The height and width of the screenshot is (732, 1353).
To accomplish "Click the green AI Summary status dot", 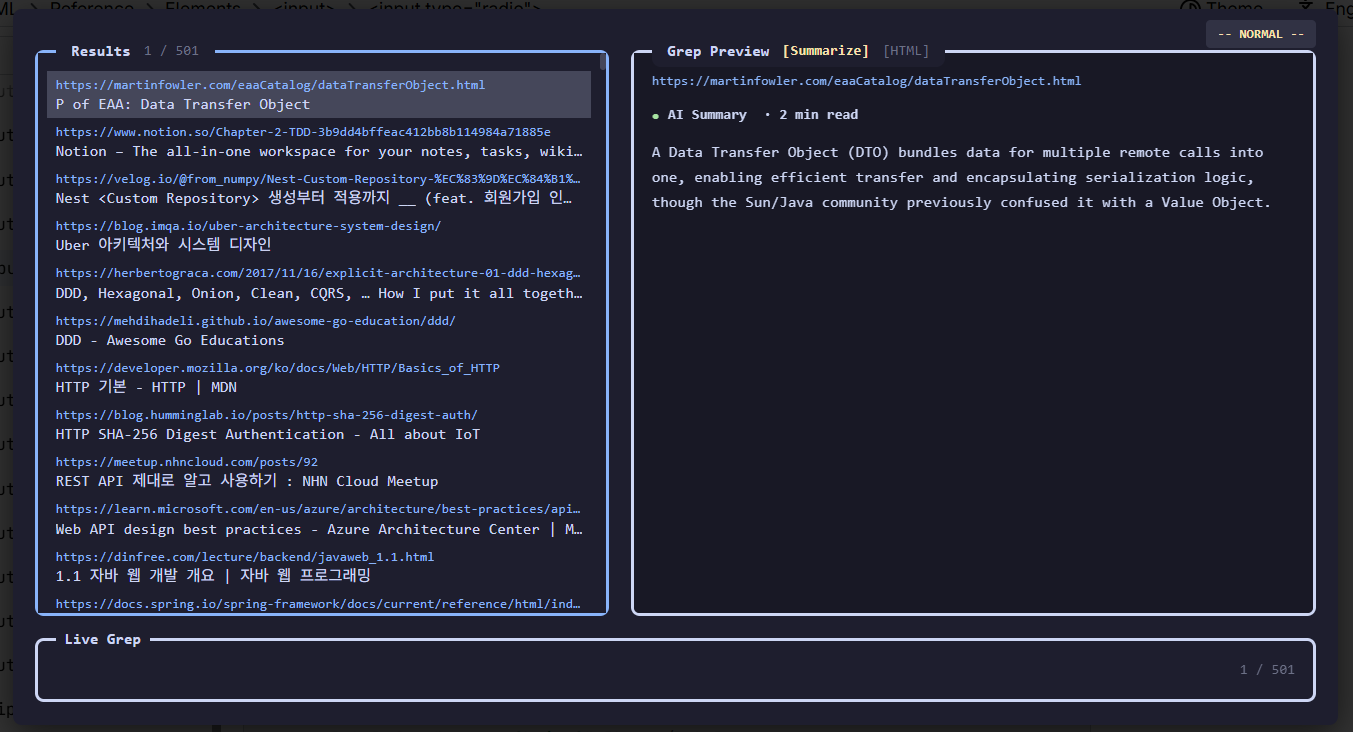I will [x=655, y=116].
